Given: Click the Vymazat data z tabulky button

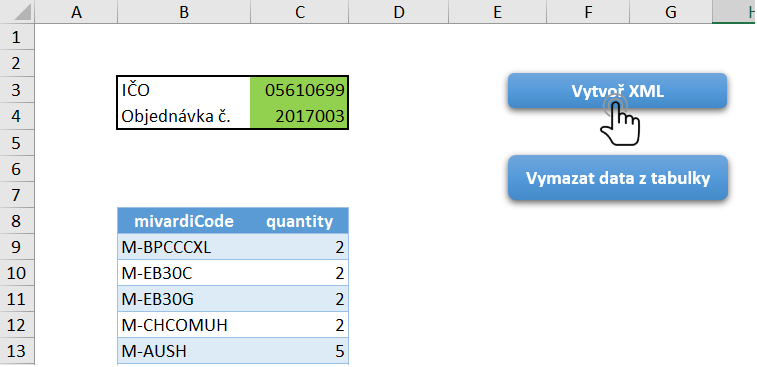Looking at the screenshot, I should (x=617, y=178).
